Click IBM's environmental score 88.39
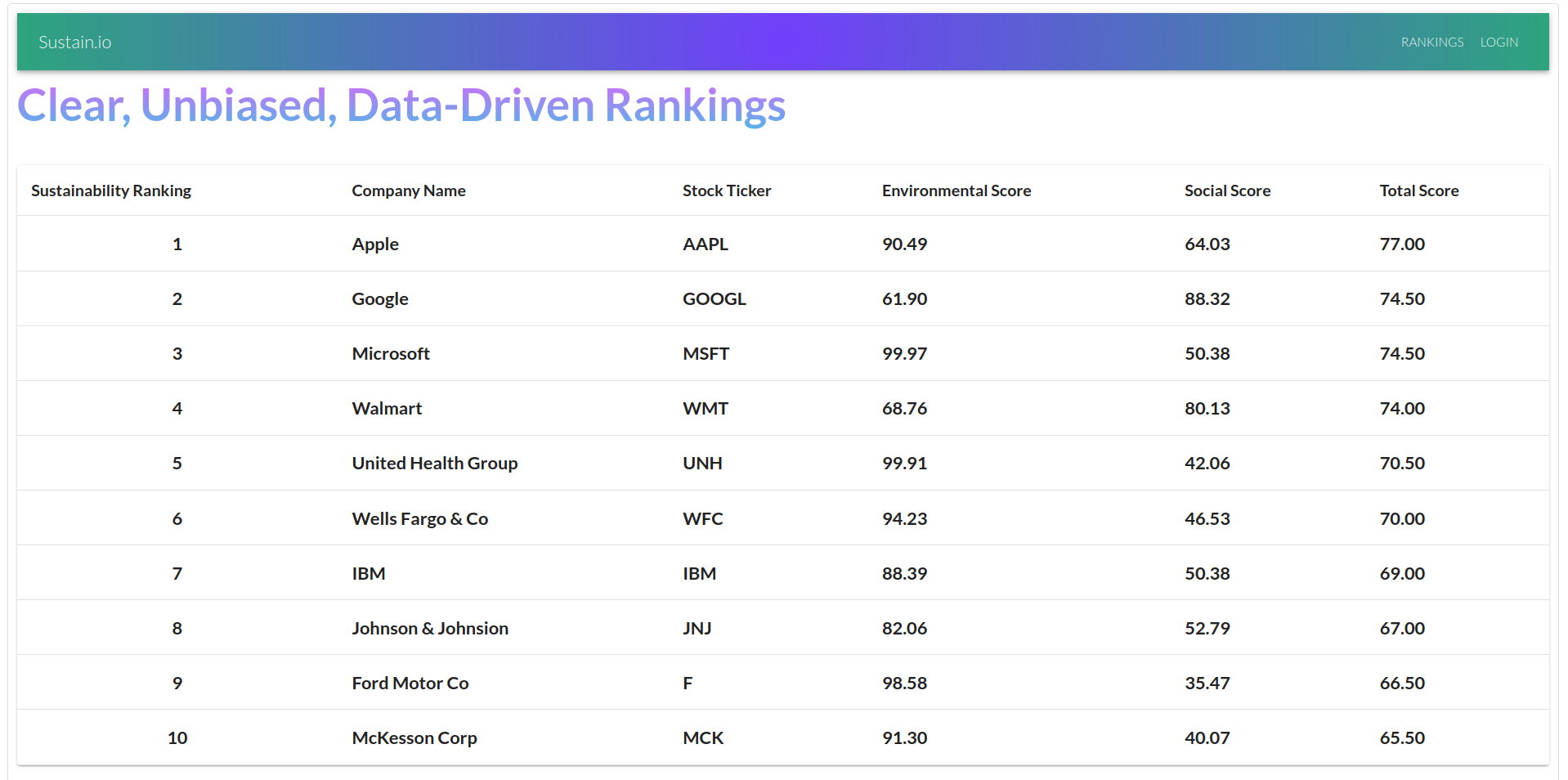Viewport: 1568px width, 780px height. pos(904,574)
